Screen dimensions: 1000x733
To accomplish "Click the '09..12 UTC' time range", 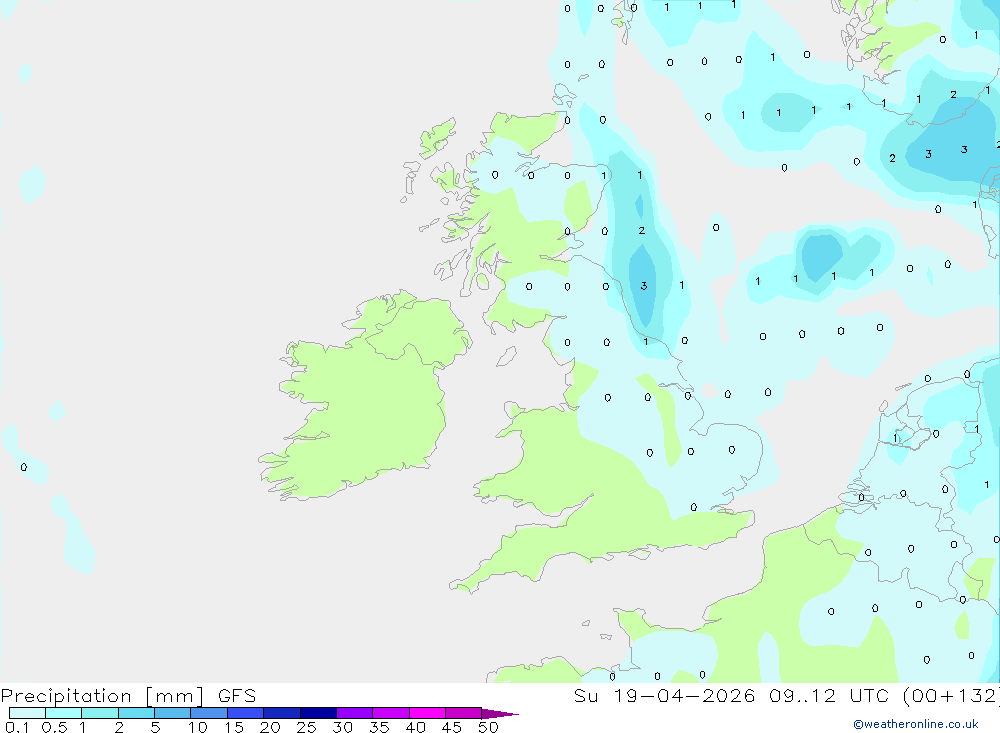I will coord(828,695).
